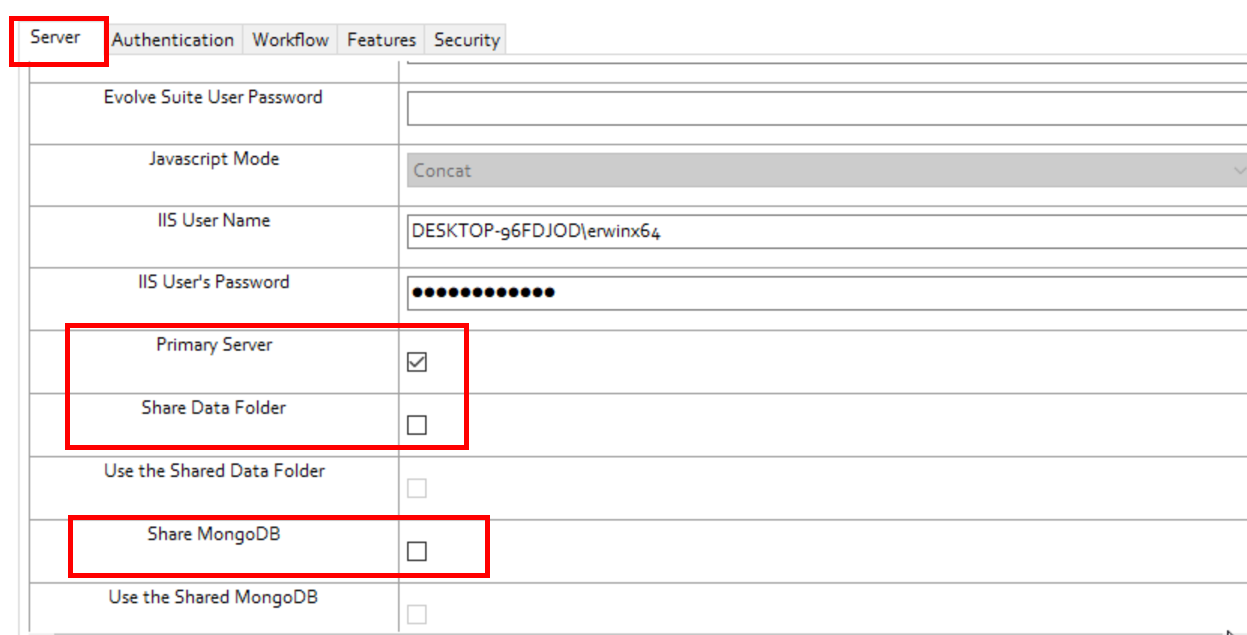Click the Share Data Folder label

click(214, 408)
